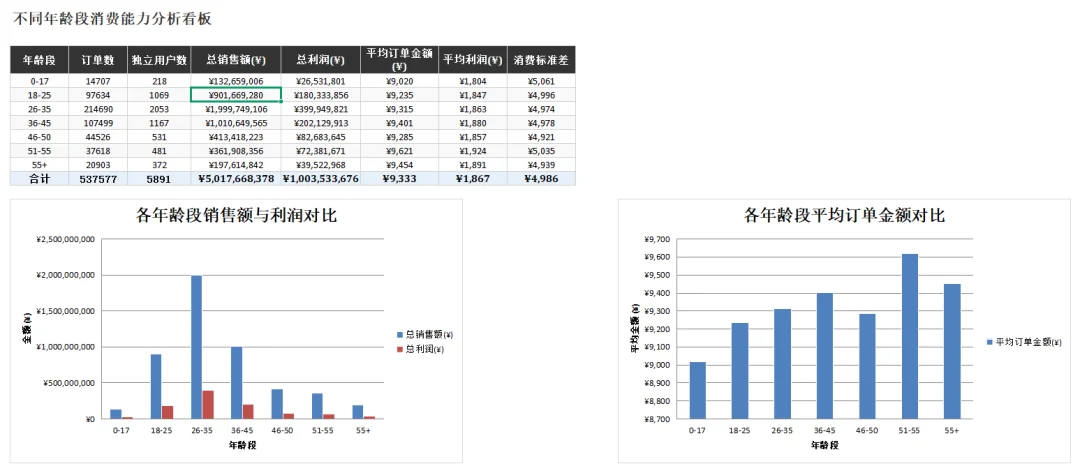This screenshot has width=1080, height=473.
Task: Click the profit cell ¥39,522,968
Action: (321, 165)
